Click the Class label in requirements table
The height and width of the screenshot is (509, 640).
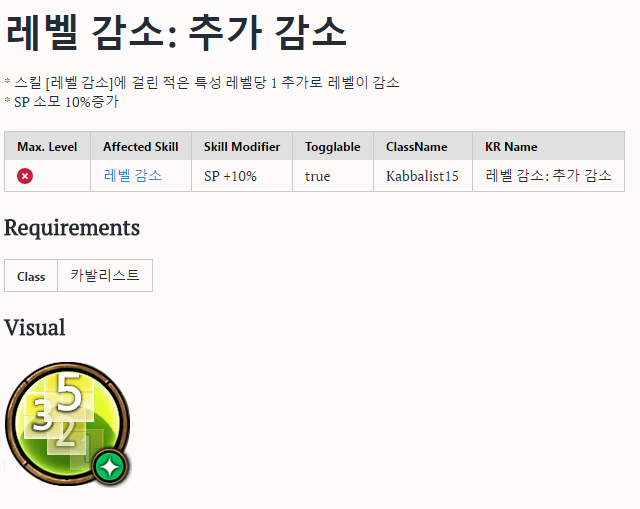pyautogui.click(x=31, y=276)
